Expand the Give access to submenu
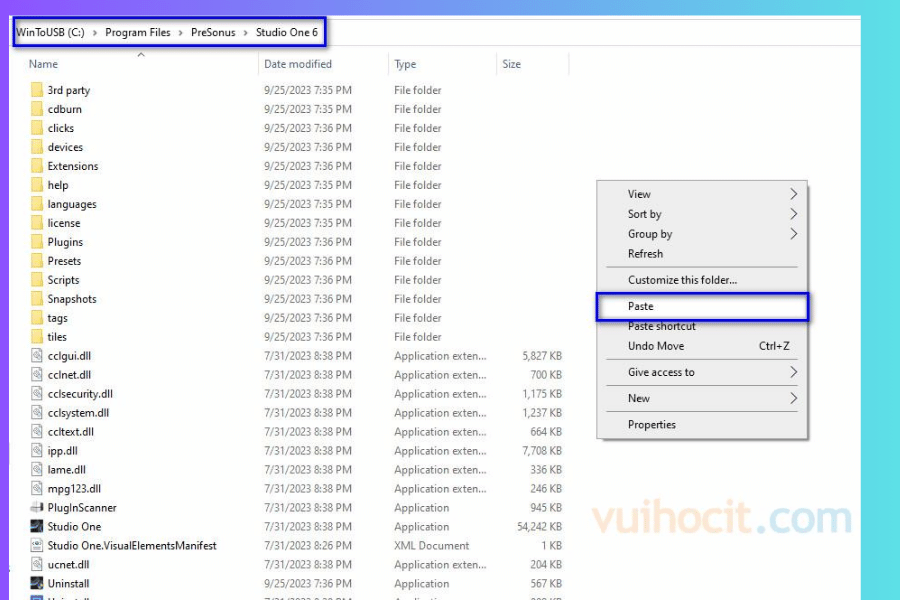Image resolution: width=900 pixels, height=600 pixels. 794,372
